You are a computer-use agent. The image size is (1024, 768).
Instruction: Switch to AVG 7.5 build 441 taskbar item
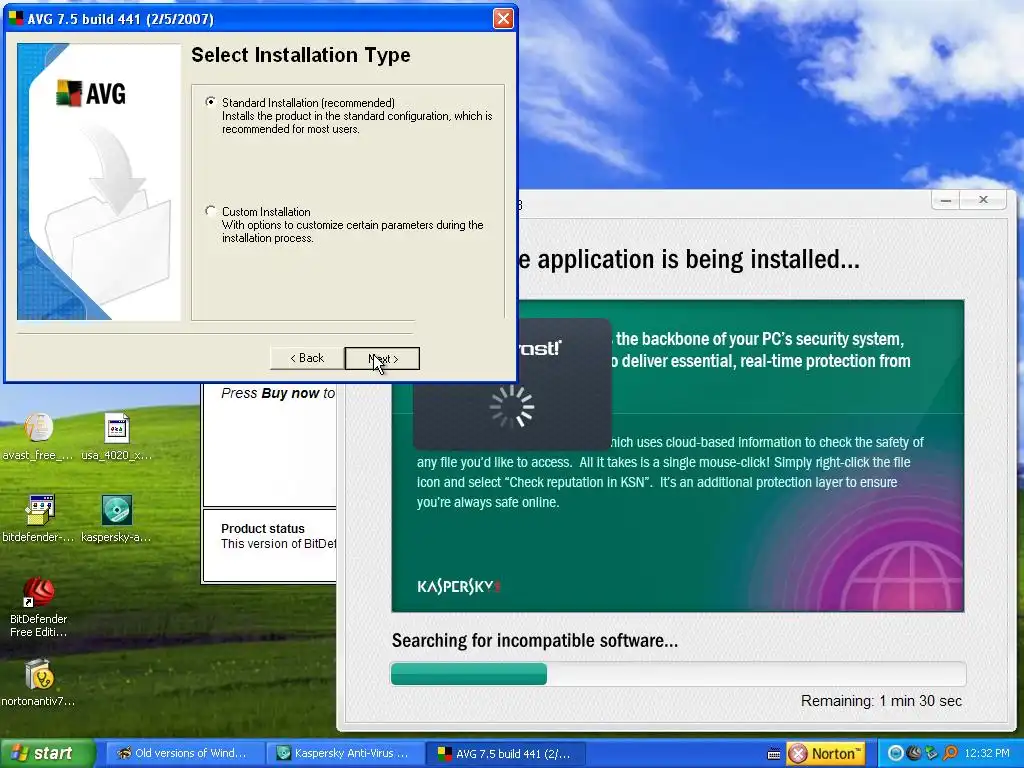pos(505,753)
